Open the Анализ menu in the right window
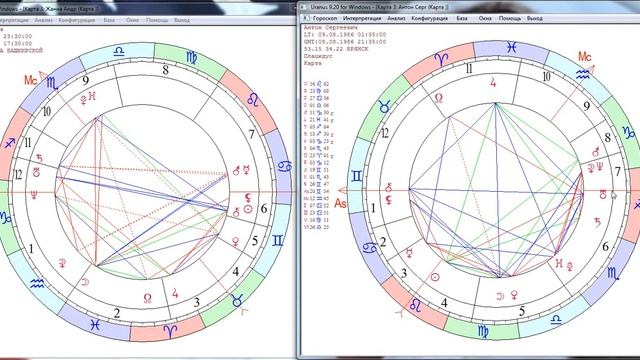This screenshot has width=640, height=360. coord(396,18)
